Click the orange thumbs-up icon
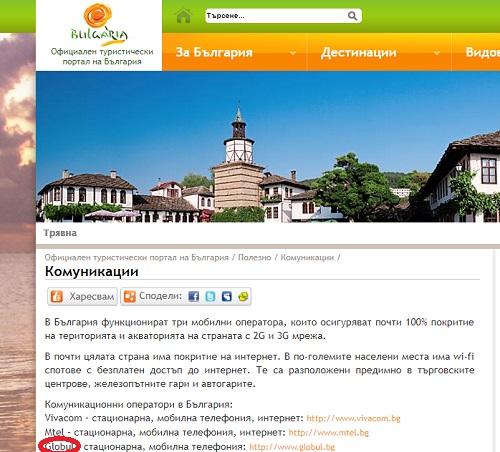 point(57,296)
